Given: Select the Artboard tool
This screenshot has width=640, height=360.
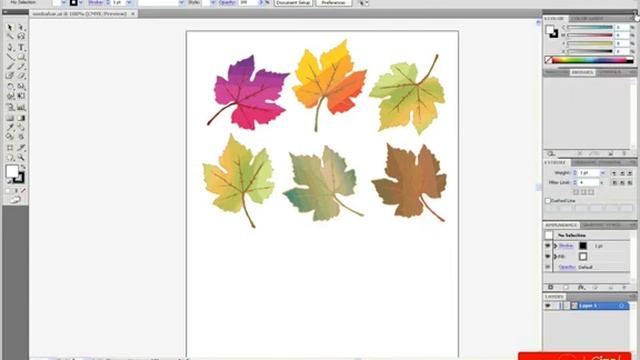Looking at the screenshot, I should pos(10,147).
